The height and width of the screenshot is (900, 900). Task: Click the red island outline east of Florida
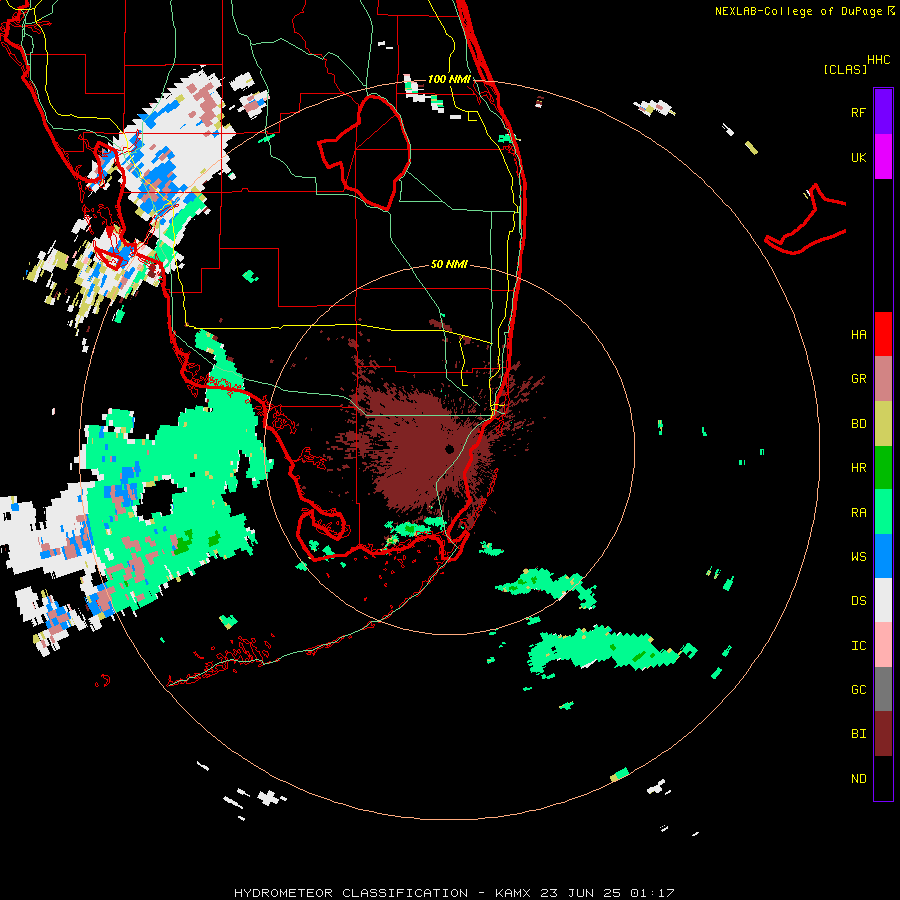(x=805, y=220)
